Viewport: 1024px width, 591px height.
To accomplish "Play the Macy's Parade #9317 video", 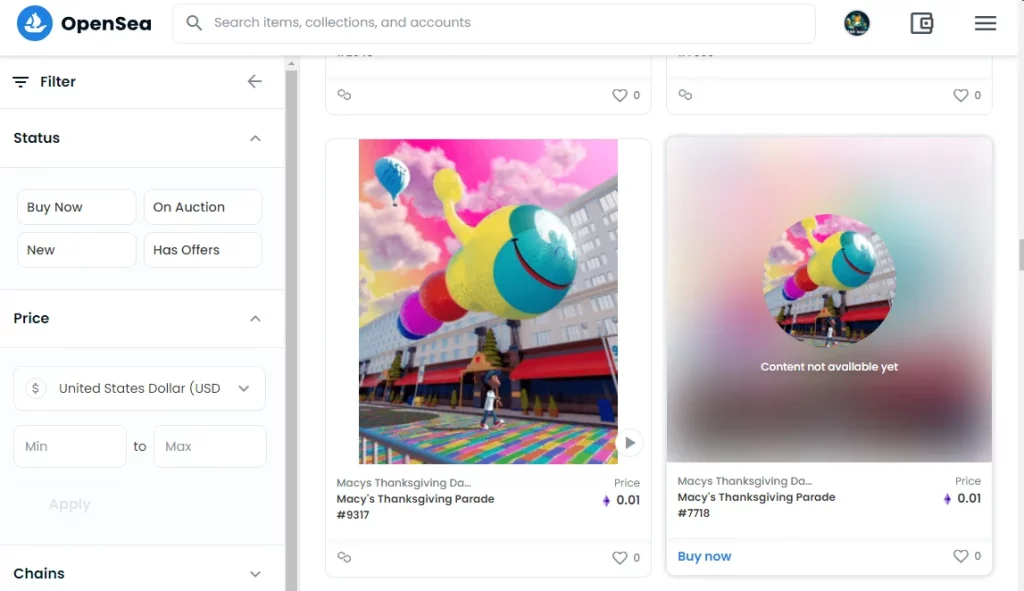I will coord(630,443).
